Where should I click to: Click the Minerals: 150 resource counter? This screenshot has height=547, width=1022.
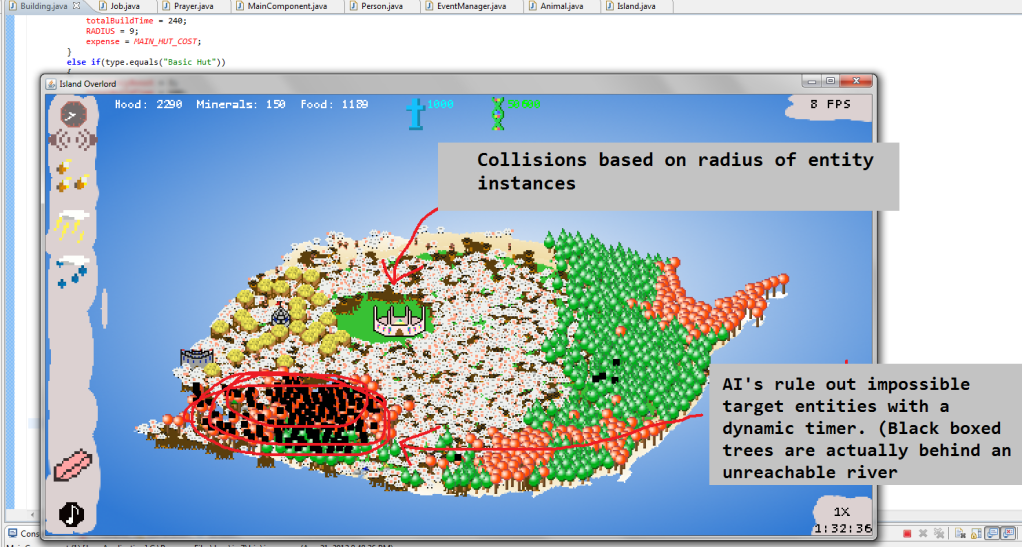(x=241, y=104)
